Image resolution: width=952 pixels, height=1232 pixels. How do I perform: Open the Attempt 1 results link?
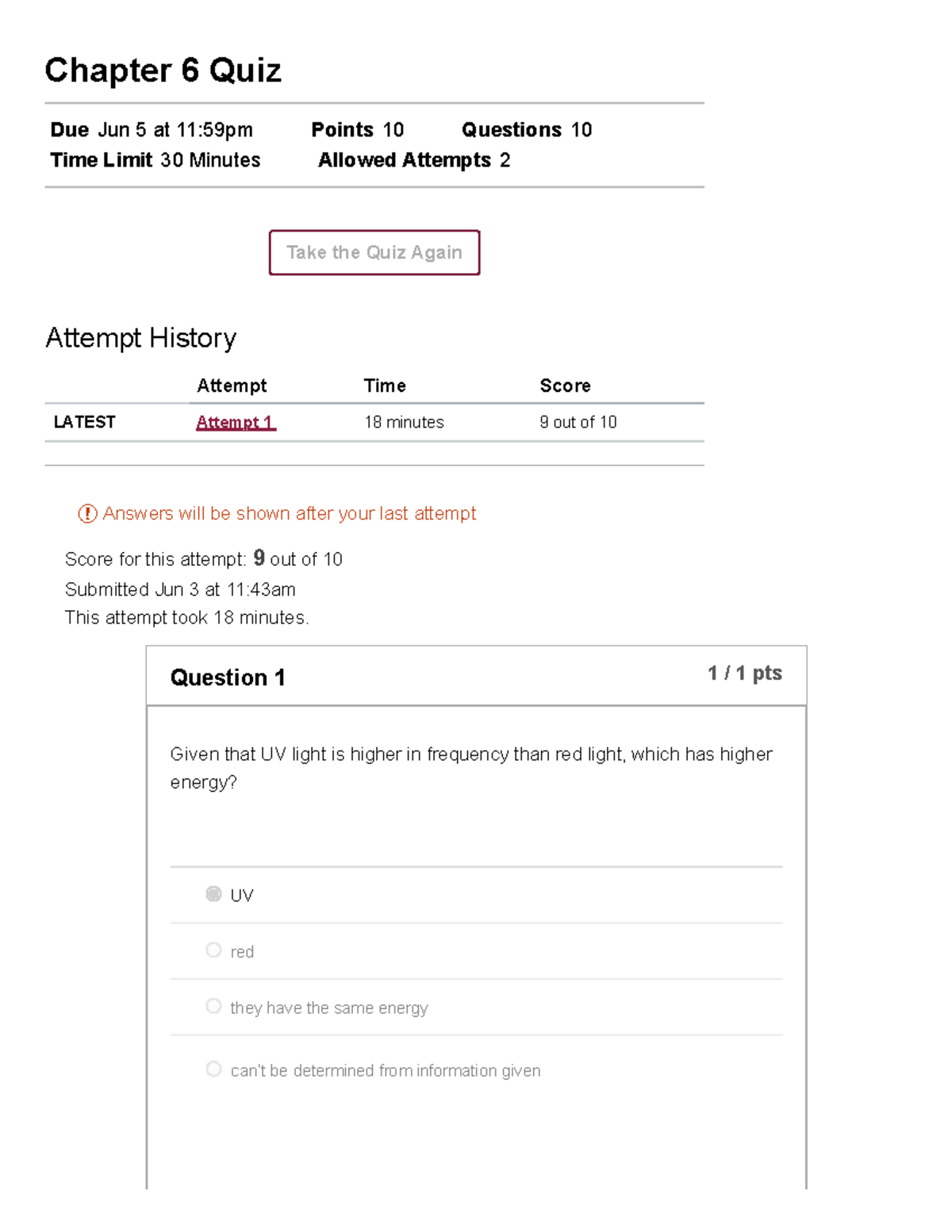(x=235, y=422)
